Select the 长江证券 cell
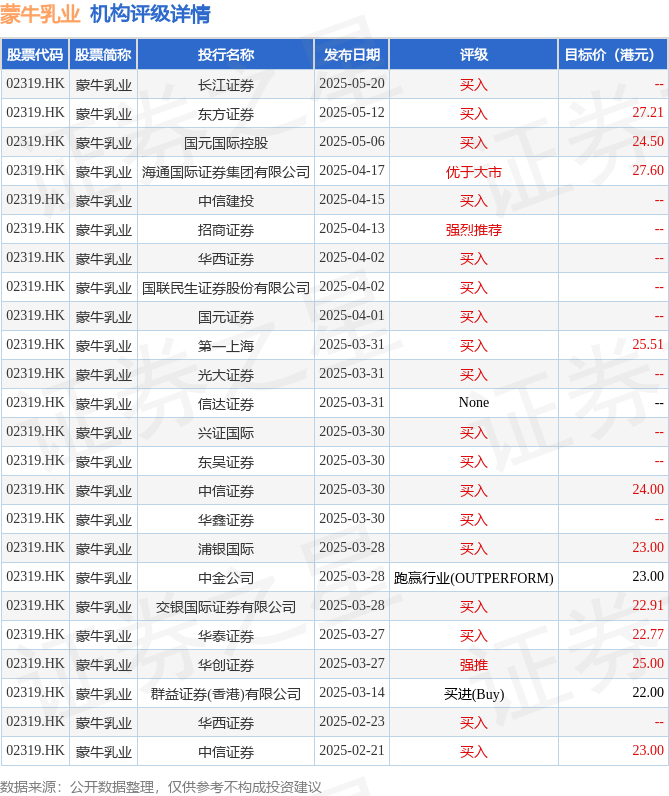 click(226, 84)
